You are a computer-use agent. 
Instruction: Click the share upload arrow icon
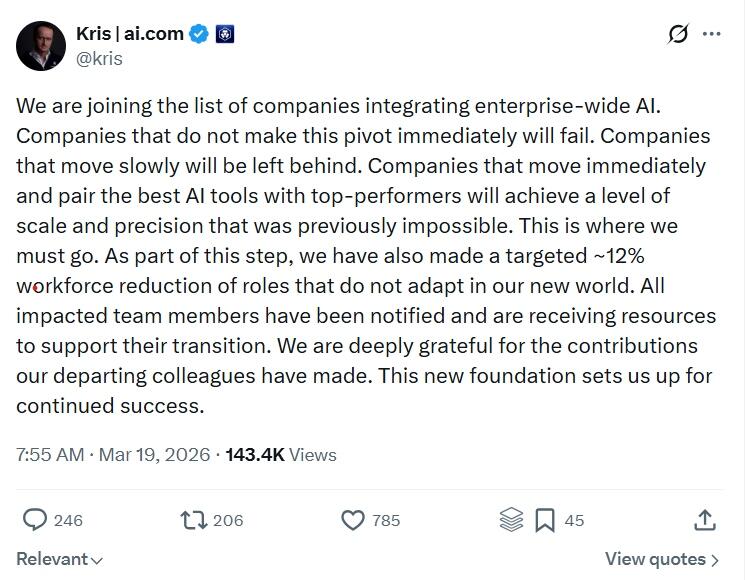704,520
